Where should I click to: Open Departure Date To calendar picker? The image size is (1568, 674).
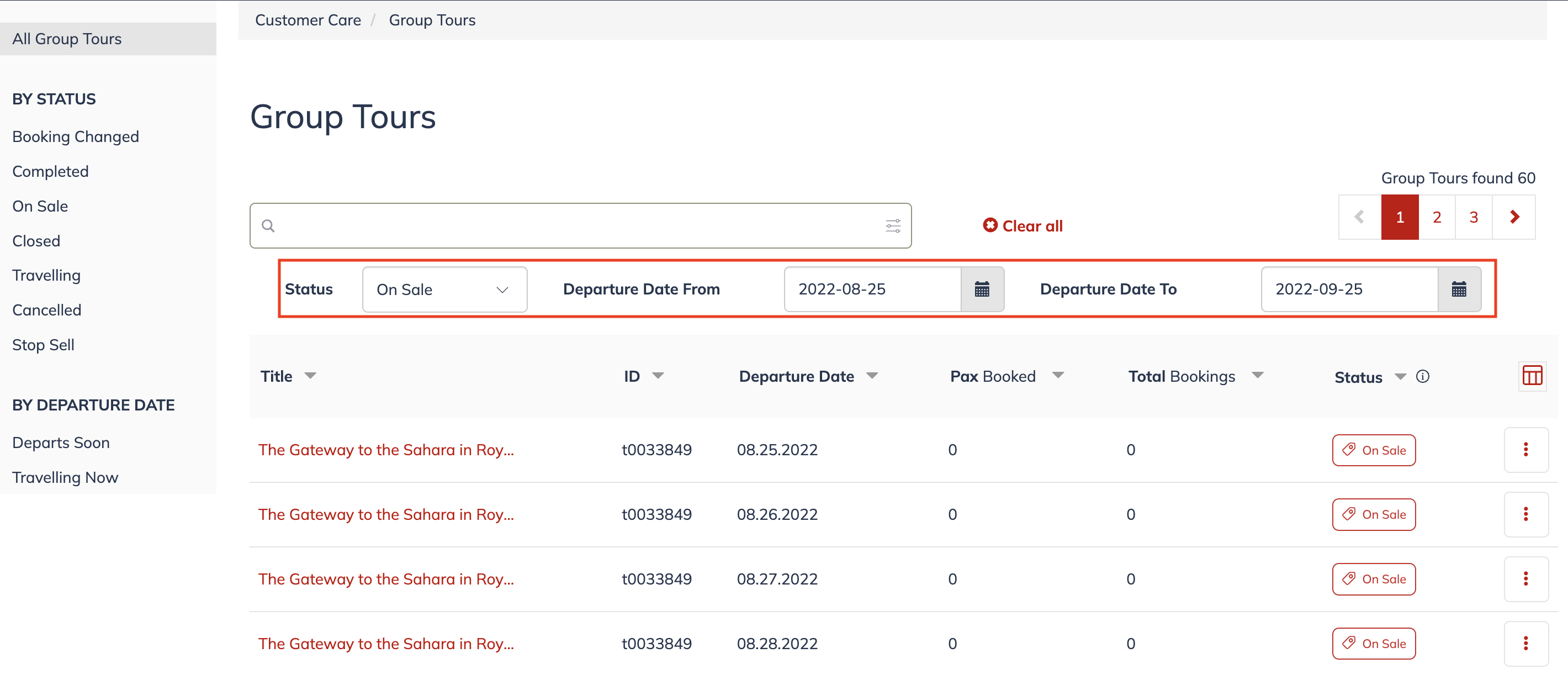1459,289
